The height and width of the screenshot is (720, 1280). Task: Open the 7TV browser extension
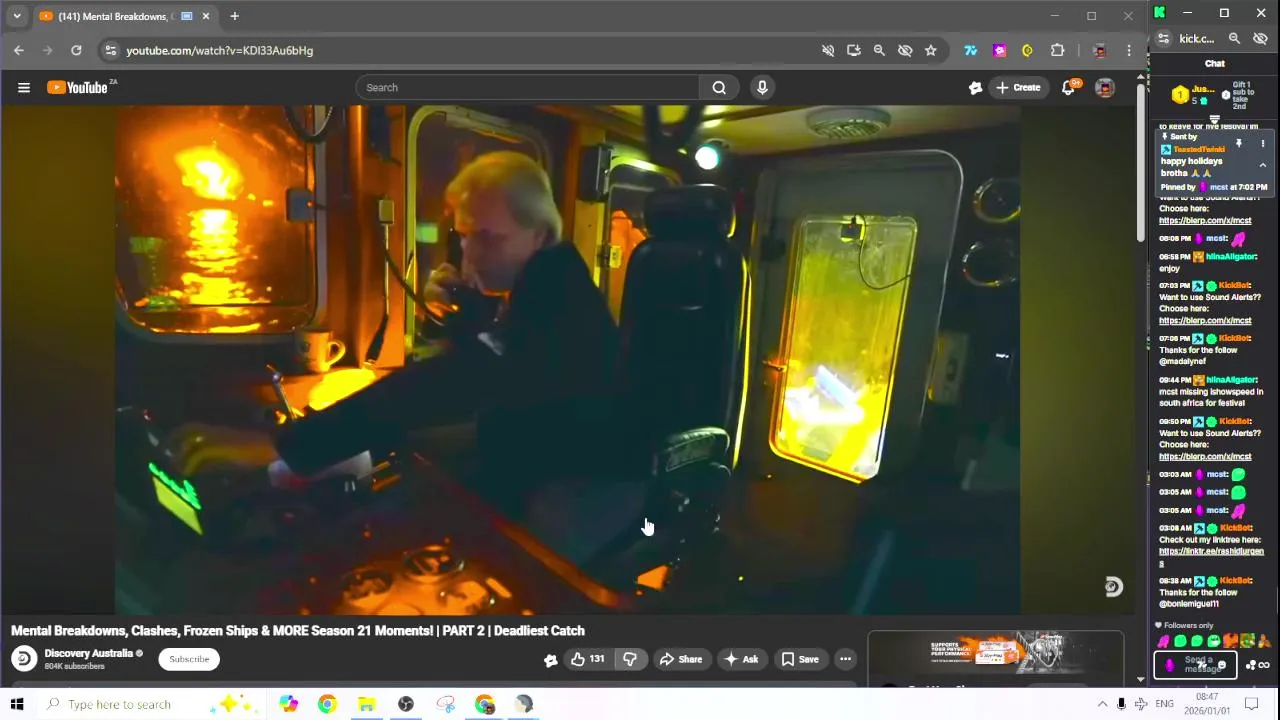coord(970,50)
